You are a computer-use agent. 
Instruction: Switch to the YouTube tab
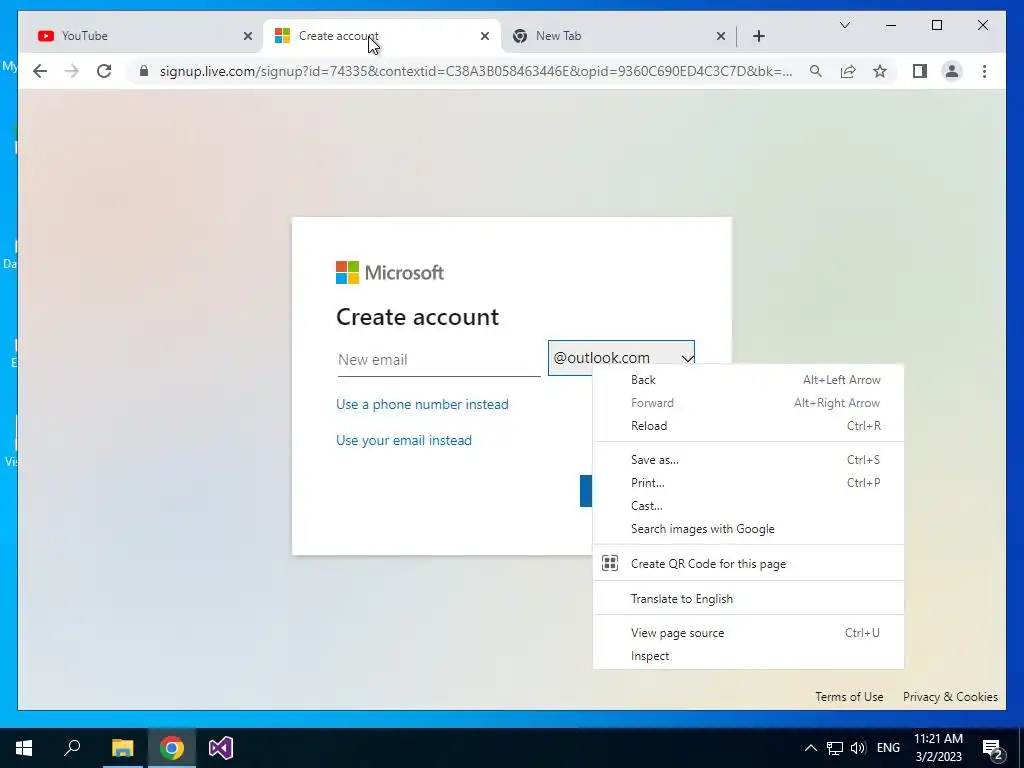point(142,36)
